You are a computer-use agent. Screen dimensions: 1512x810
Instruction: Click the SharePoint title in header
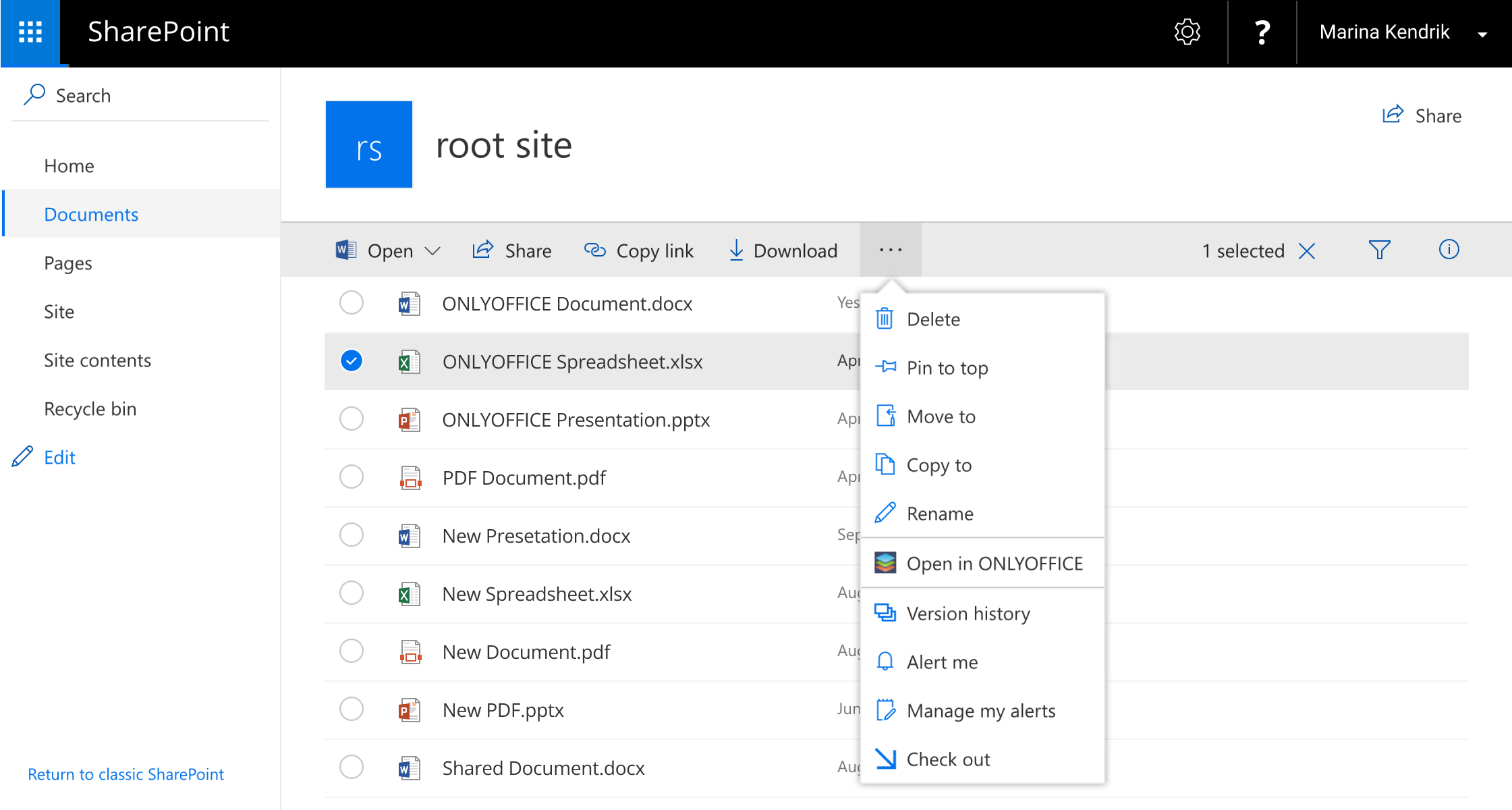tap(159, 32)
